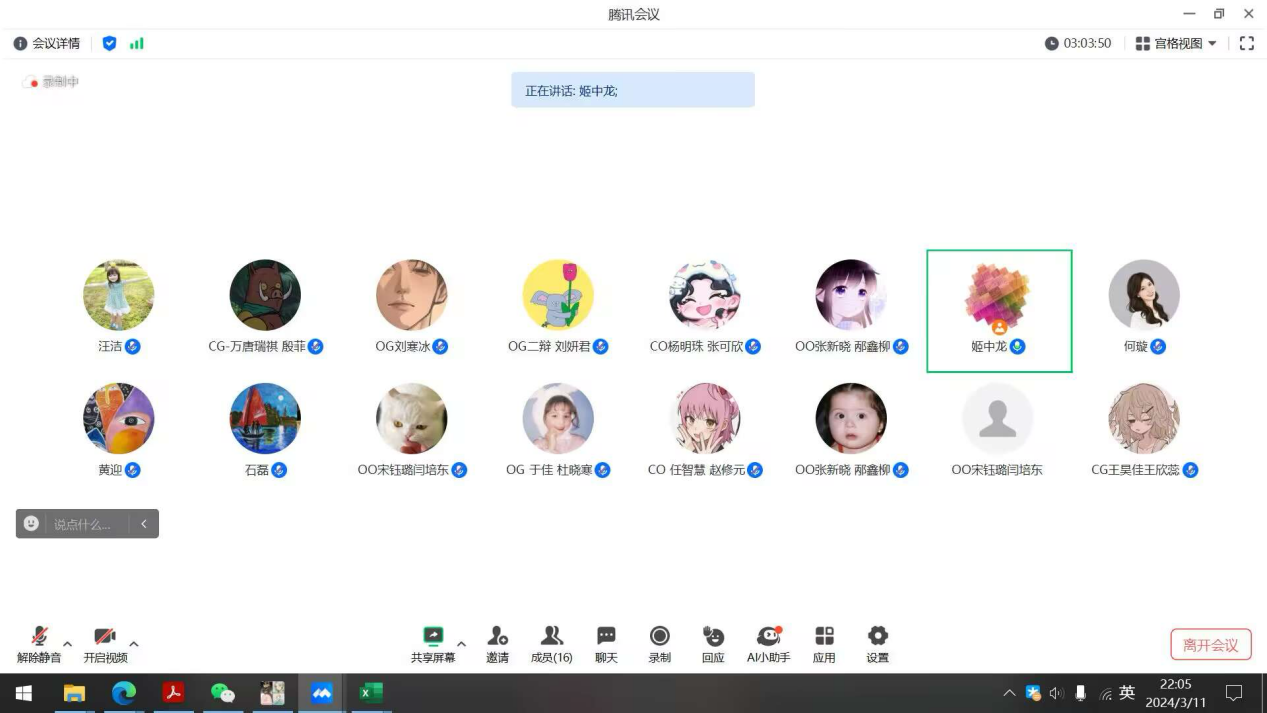Expand video options arrow beside 开启视频
Image resolution: width=1267 pixels, height=713 pixels.
click(134, 643)
